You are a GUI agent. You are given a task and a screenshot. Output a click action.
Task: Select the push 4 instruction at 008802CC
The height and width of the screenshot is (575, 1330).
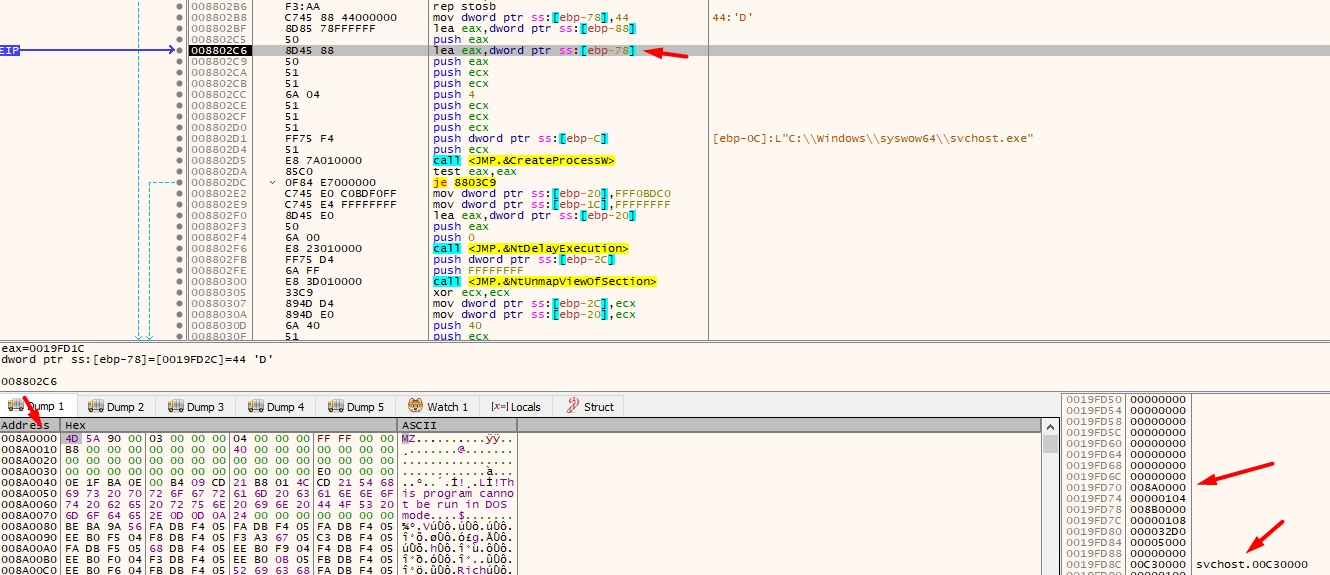tap(454, 94)
